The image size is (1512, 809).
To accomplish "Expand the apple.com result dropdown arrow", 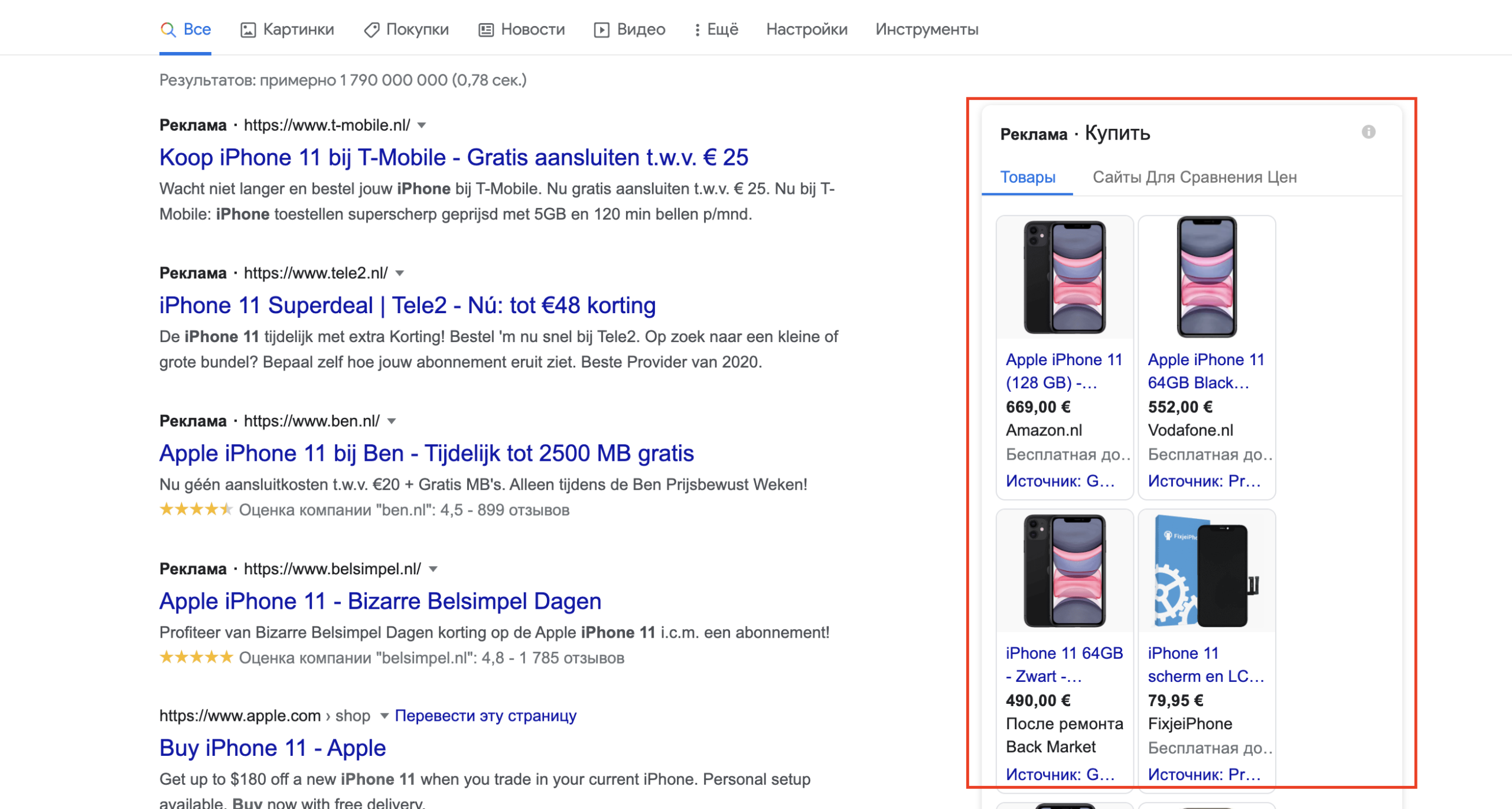I will 384,716.
